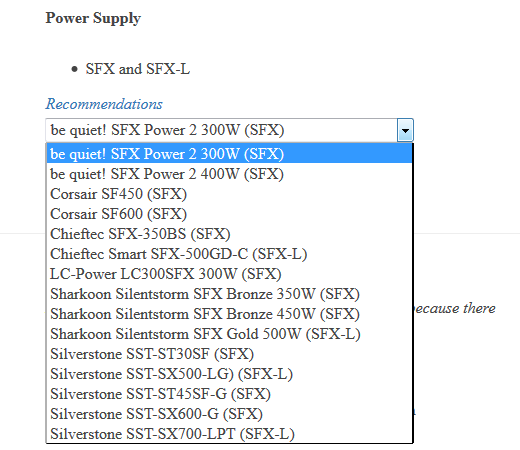Choose Silverstone SST-ST45SF-G (SFX)
Viewport: 520px width, 450px height.
coord(229,394)
